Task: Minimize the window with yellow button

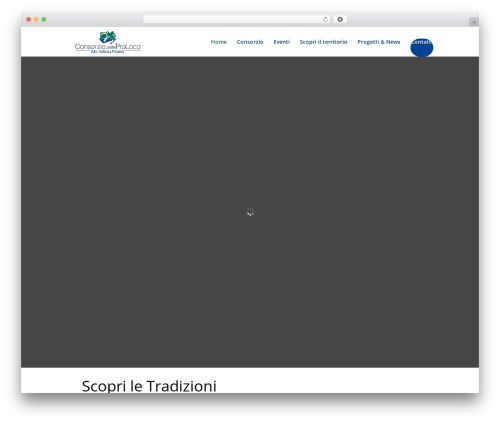Action: [36, 19]
